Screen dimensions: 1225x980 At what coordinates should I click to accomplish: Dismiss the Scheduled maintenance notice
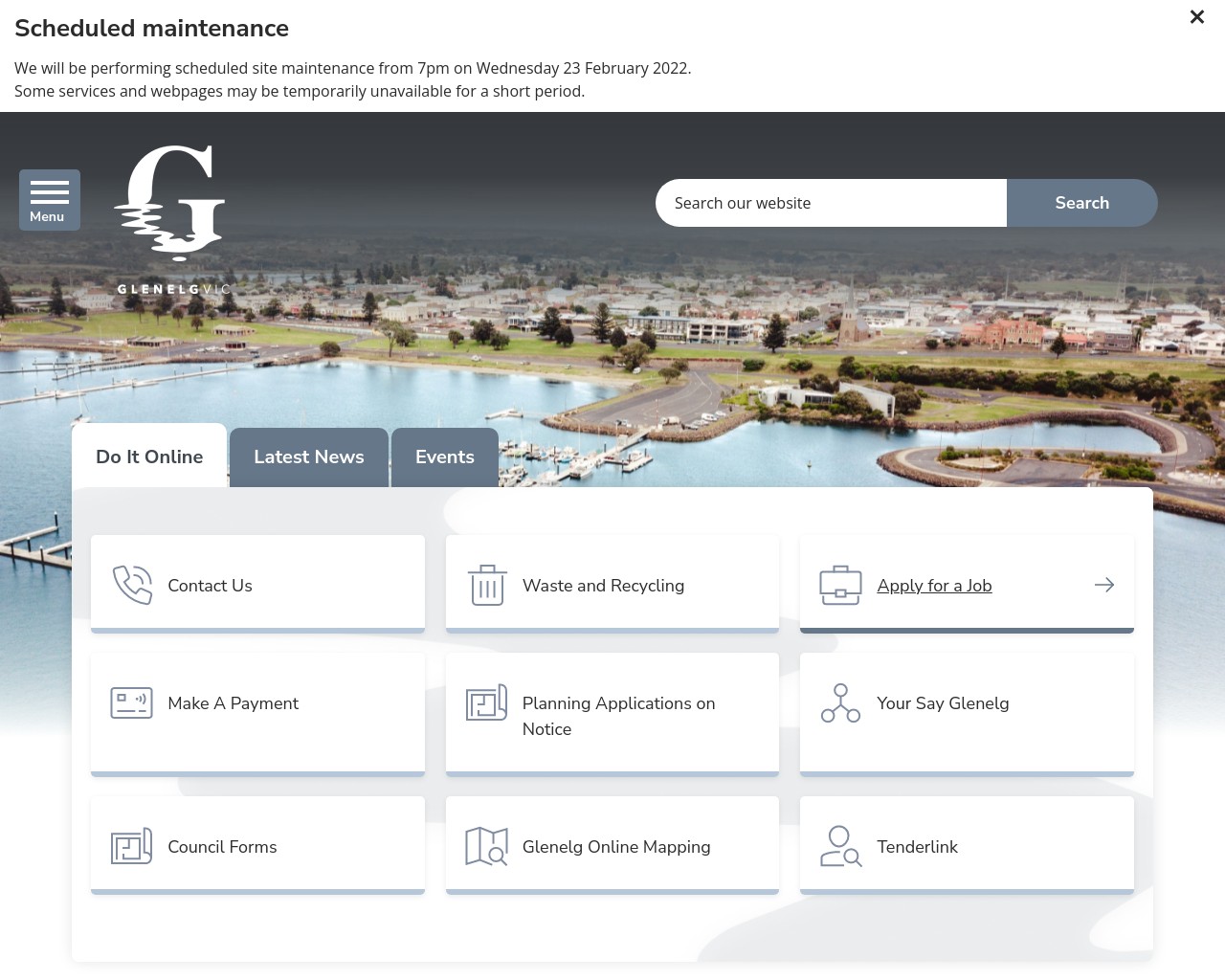pos(1196,16)
